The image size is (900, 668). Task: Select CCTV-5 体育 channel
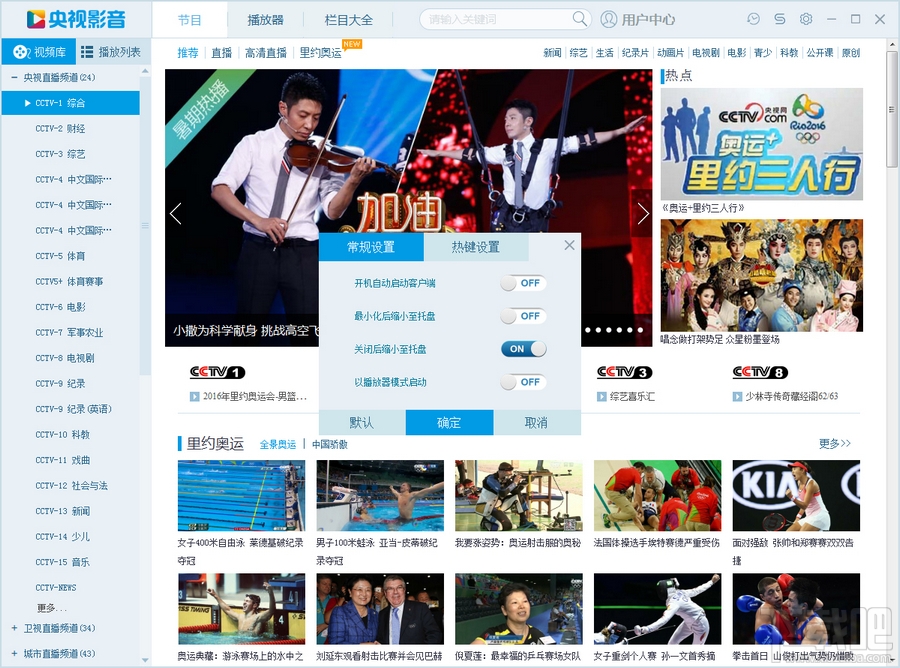tap(60, 256)
